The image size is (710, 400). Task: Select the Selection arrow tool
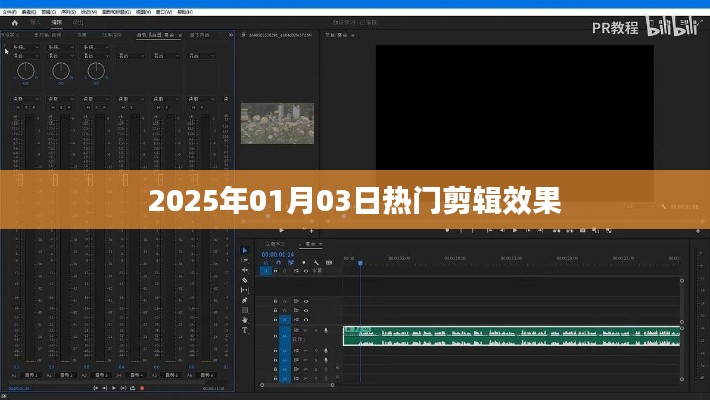coord(245,249)
